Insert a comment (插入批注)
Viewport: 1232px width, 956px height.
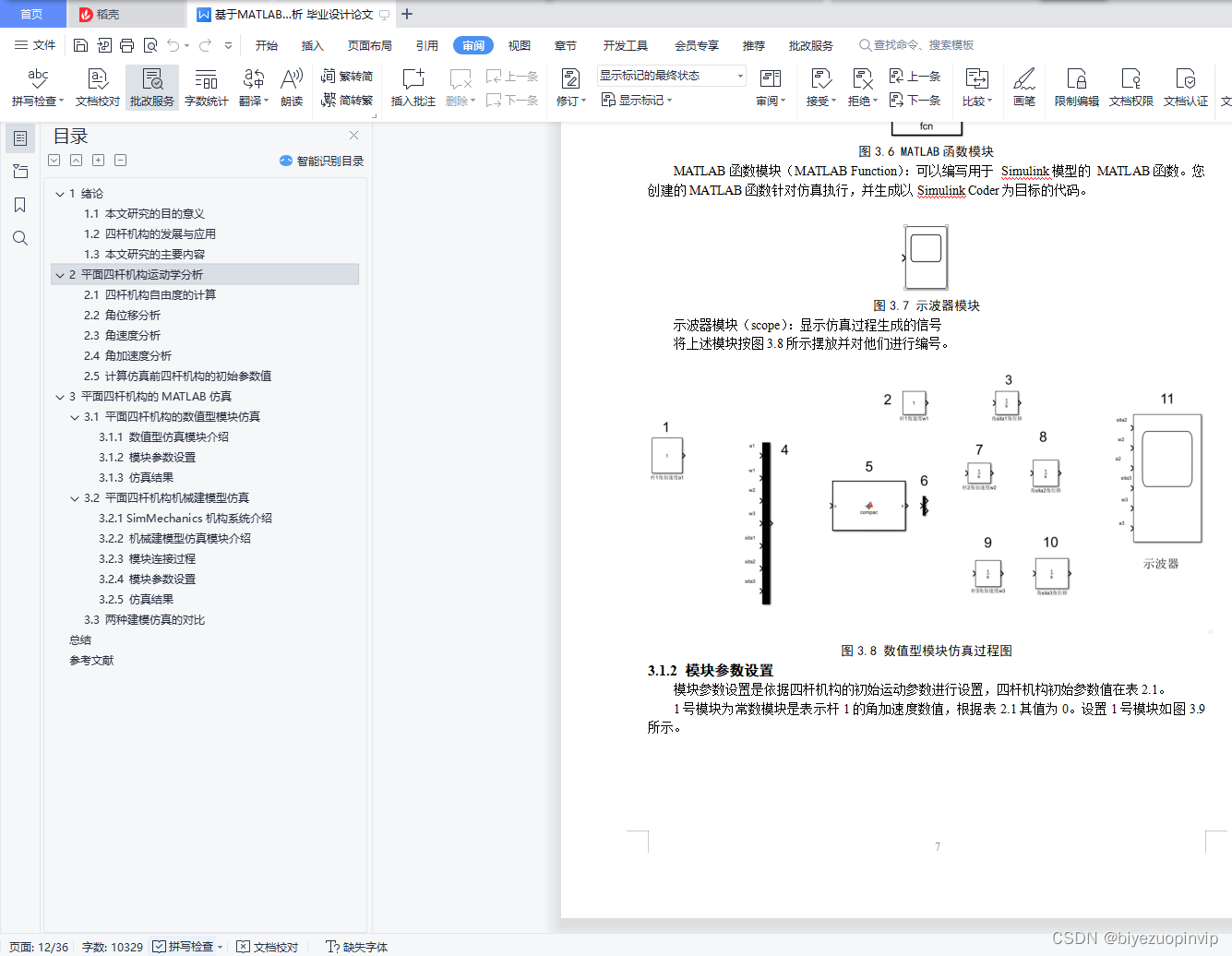(x=413, y=88)
